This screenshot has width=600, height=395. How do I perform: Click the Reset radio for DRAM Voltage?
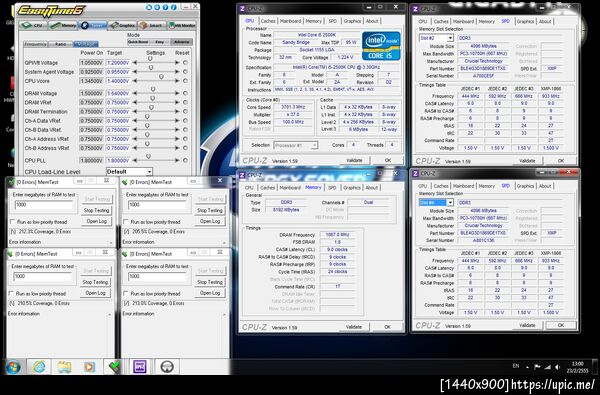(185, 93)
